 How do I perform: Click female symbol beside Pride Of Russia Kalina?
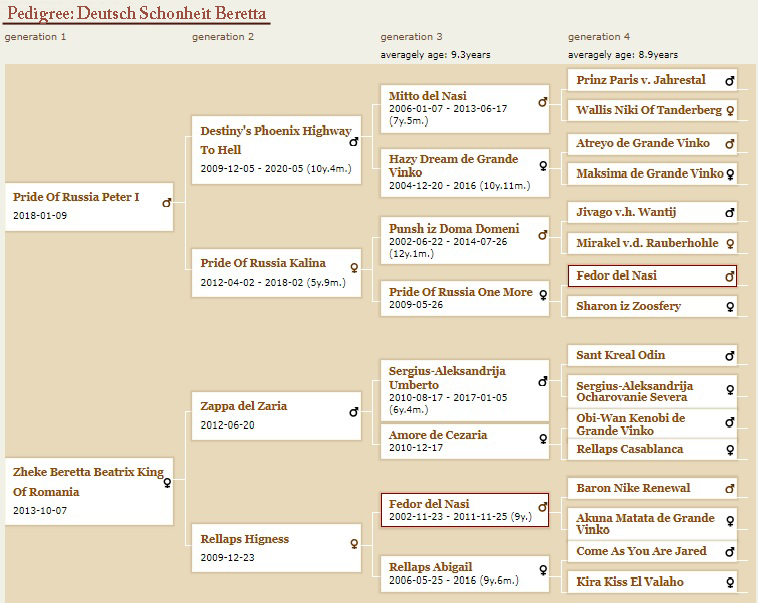pos(354,267)
